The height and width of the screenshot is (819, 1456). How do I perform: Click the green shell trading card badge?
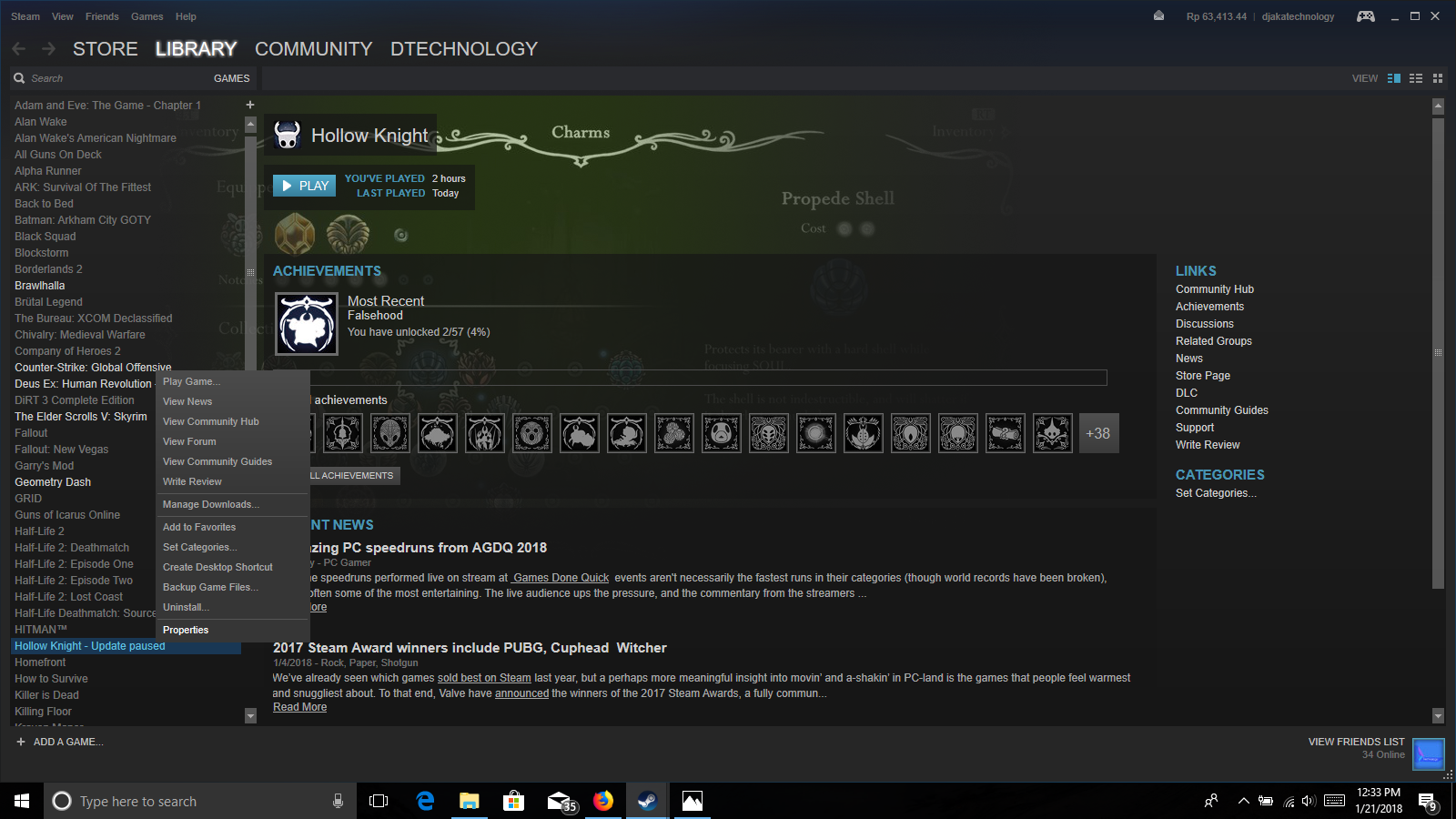[348, 234]
